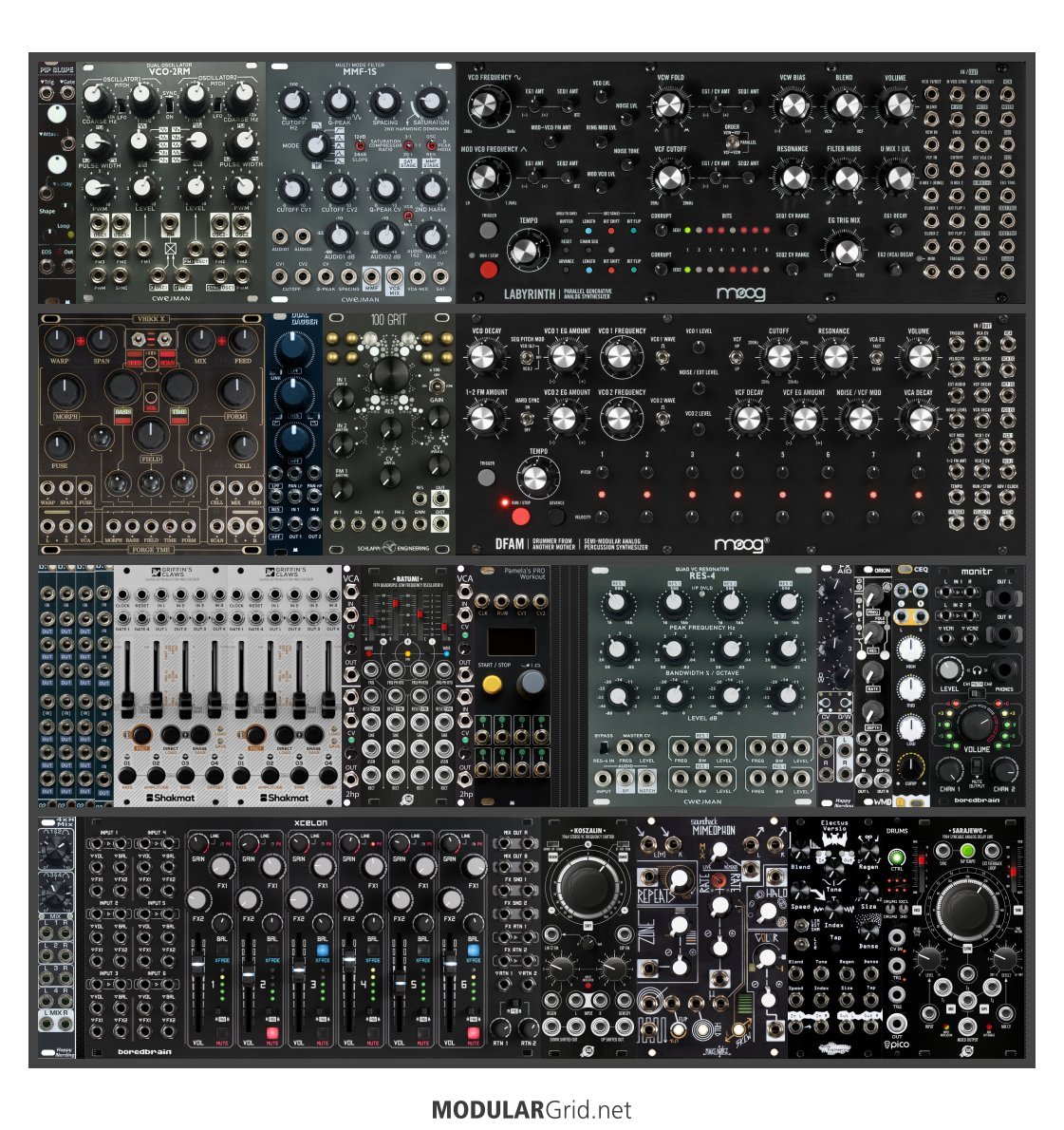
Task: Mute channel 1 on the Xcelon mixer
Action: pos(222,1034)
